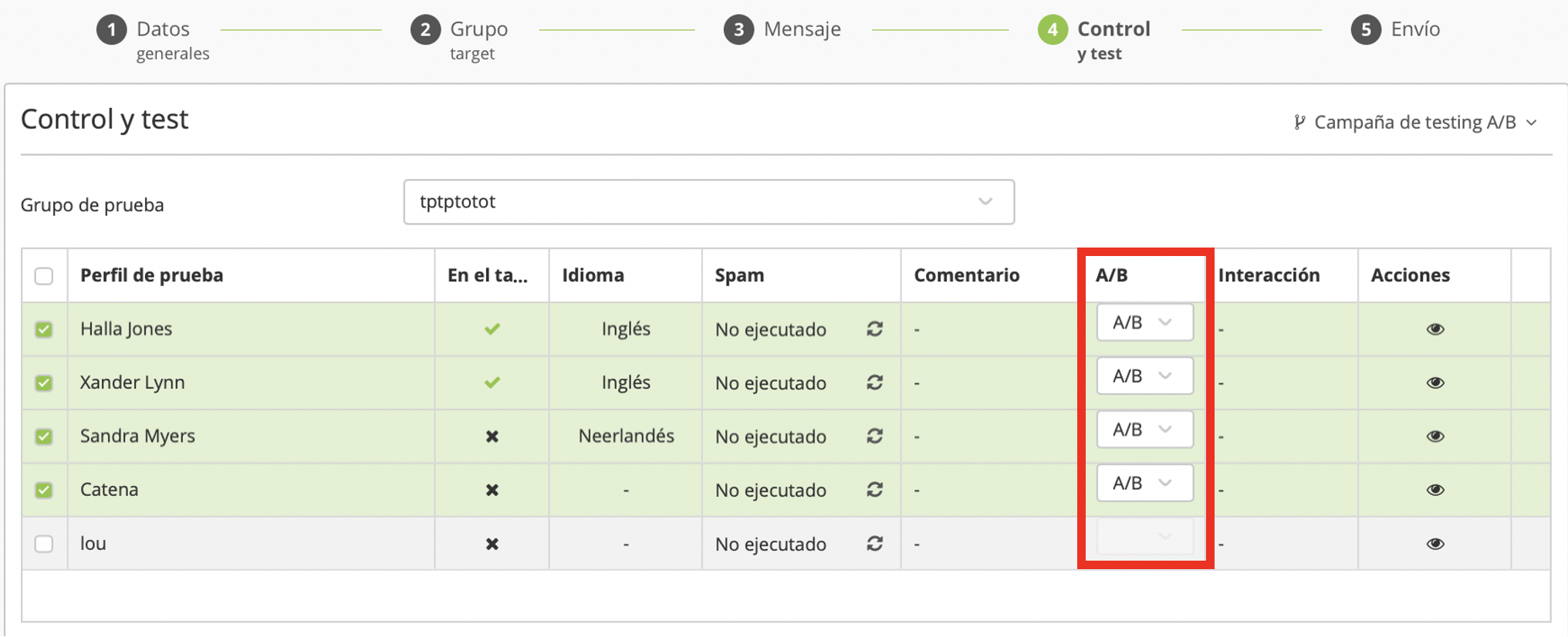This screenshot has width=1568, height=637.
Task: Uncheck the Xander Lynn checkbox
Action: (x=44, y=383)
